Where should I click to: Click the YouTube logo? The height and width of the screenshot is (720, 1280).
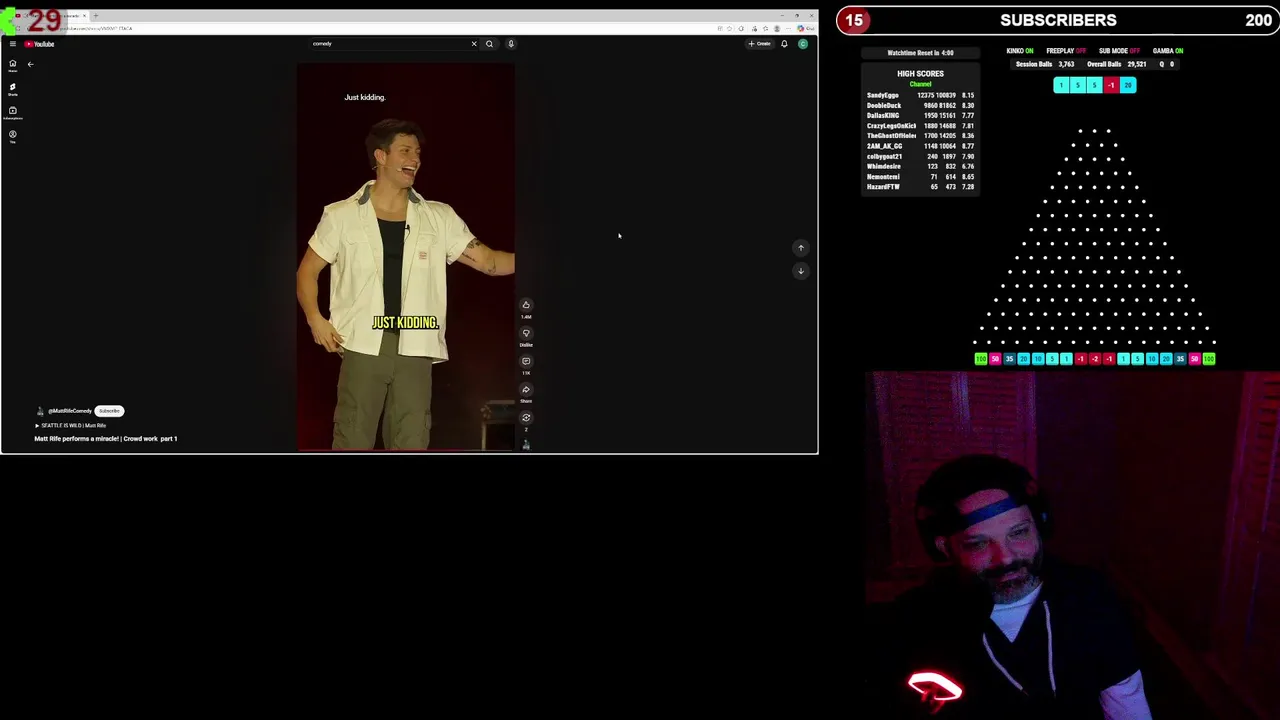coord(40,44)
